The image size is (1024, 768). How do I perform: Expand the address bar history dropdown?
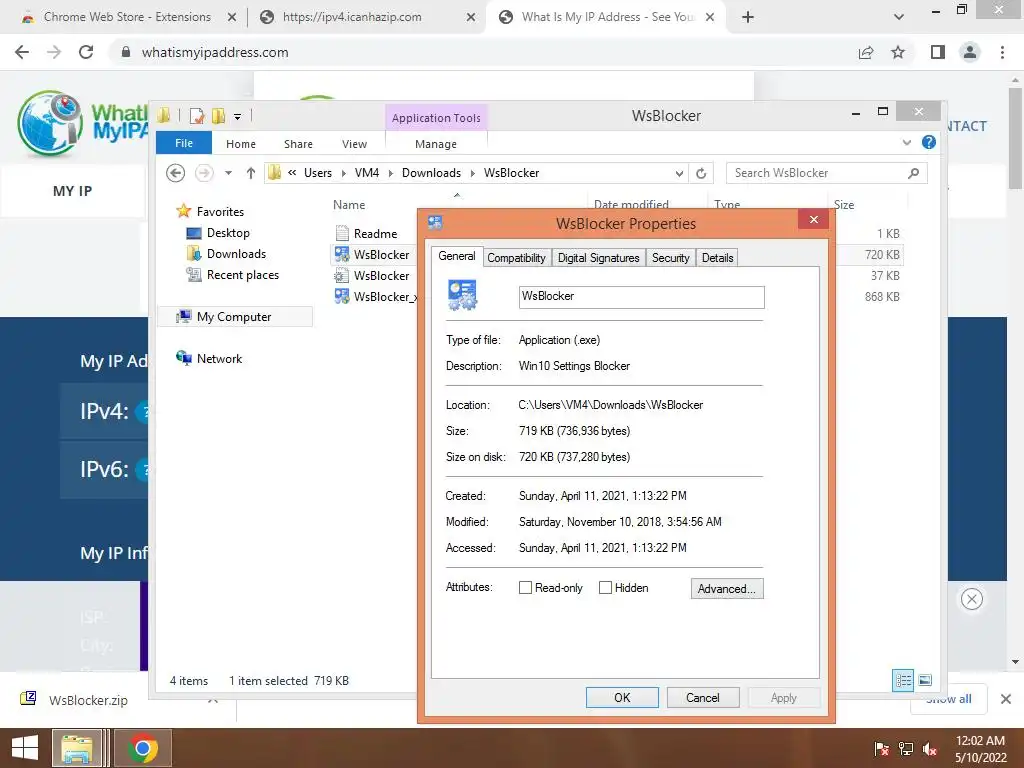[x=679, y=173]
